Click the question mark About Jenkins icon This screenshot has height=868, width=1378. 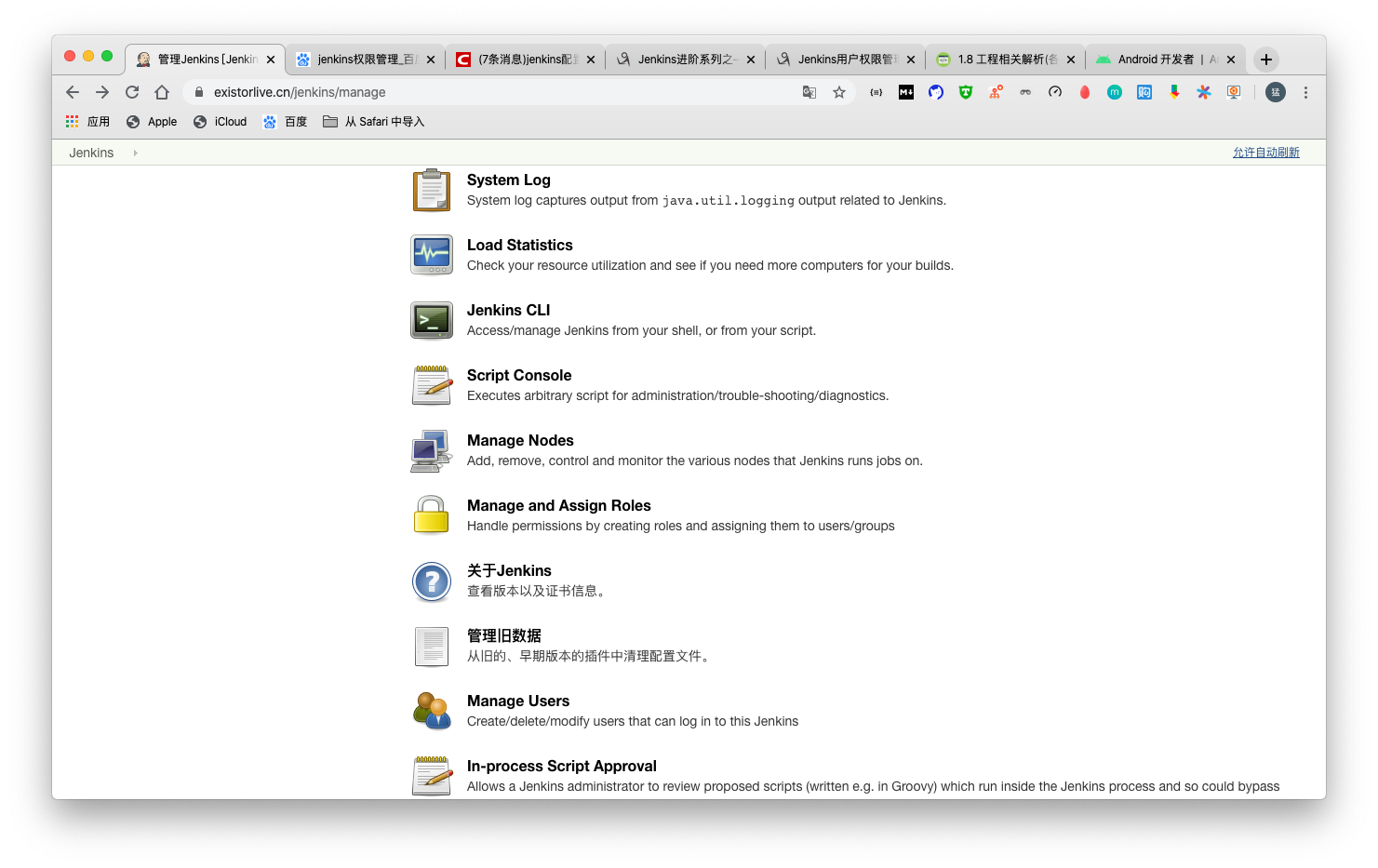coord(431,581)
